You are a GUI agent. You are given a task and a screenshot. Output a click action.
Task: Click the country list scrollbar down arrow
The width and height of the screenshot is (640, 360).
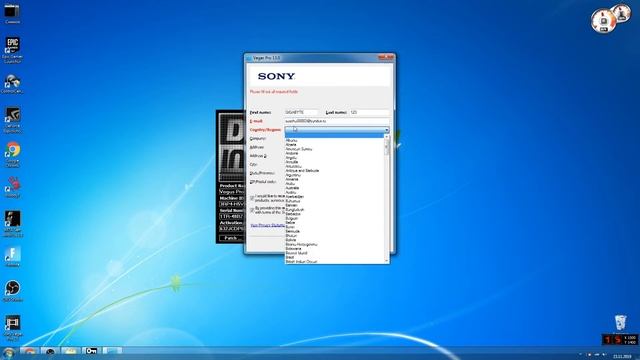coord(387,260)
